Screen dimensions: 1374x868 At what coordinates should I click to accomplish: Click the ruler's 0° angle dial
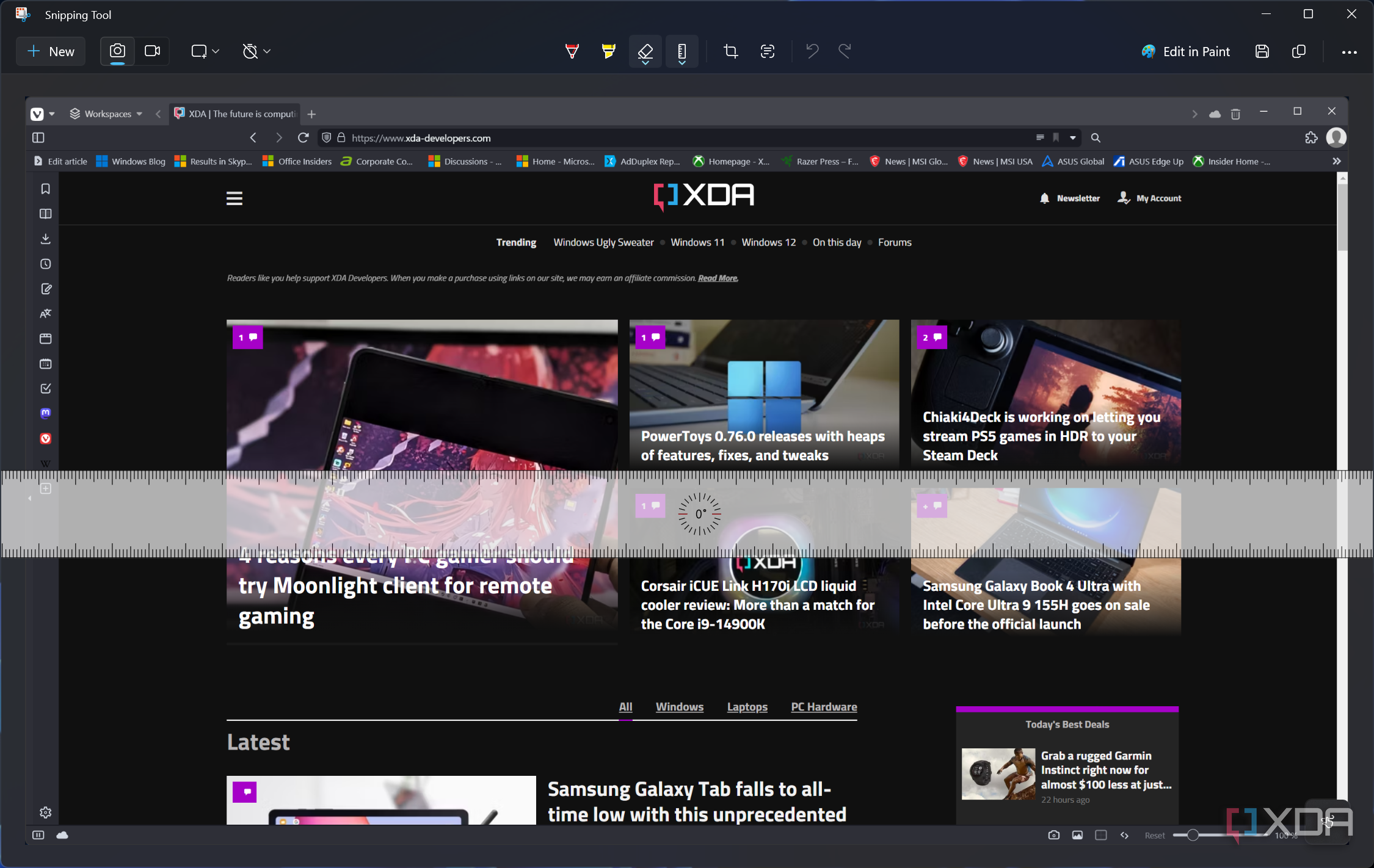[700, 514]
